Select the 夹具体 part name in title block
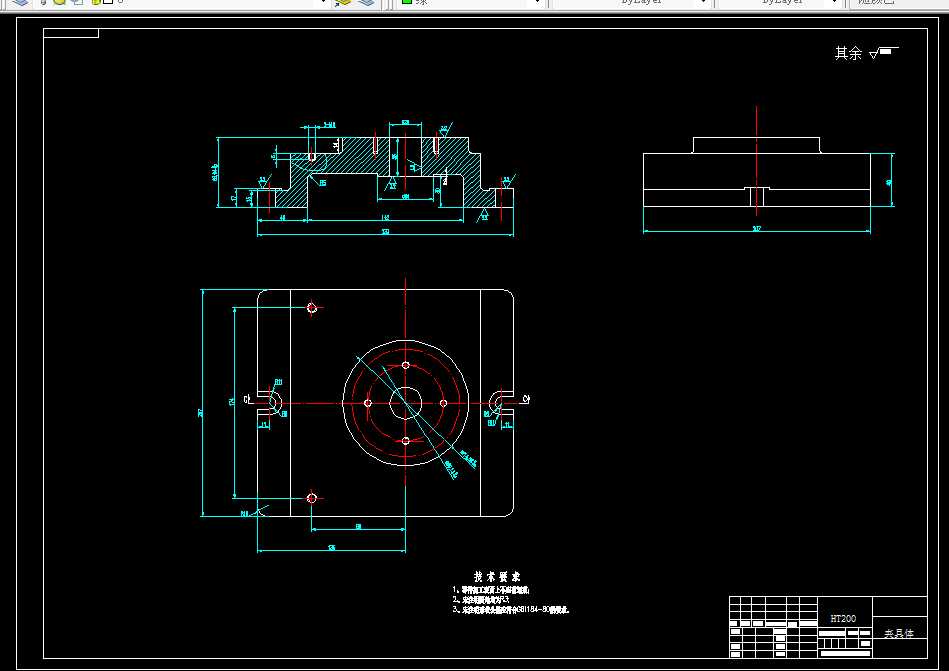Image resolution: width=949 pixels, height=671 pixels. pyautogui.click(x=899, y=633)
